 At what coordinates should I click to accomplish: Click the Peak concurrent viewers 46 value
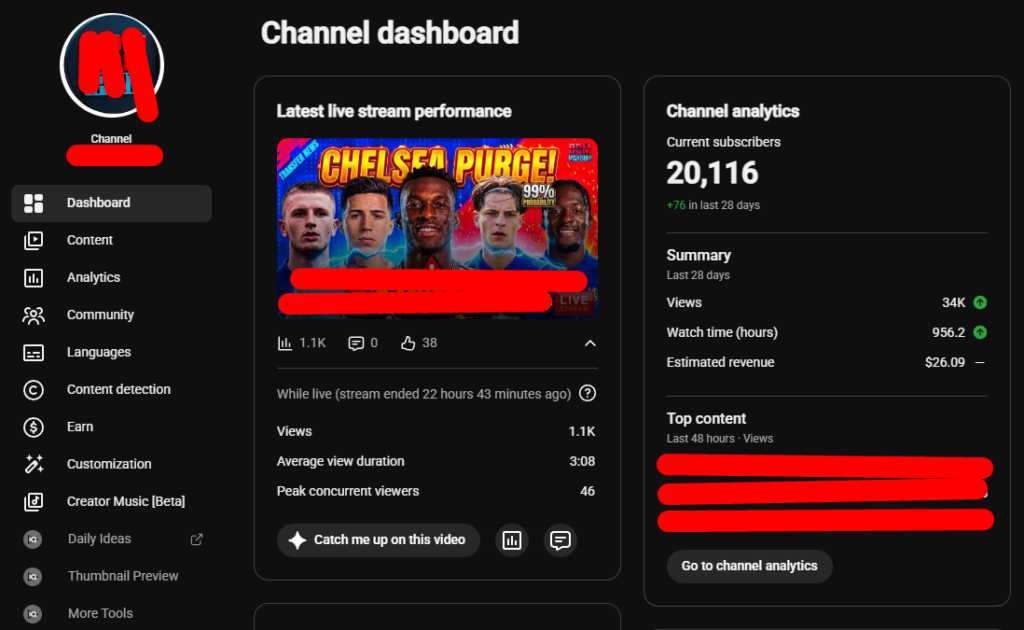(x=588, y=491)
